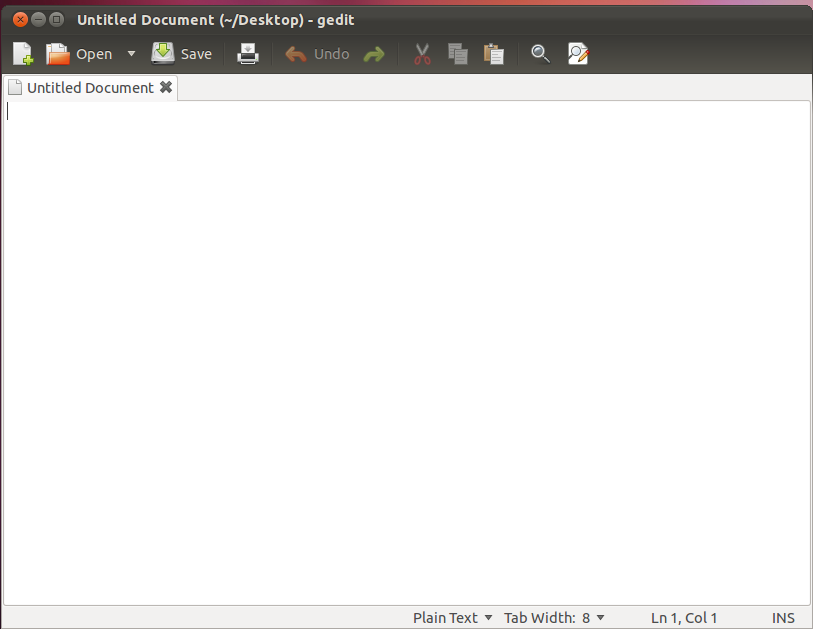Open Find and Replace icon
The height and width of the screenshot is (629, 813).
[578, 54]
